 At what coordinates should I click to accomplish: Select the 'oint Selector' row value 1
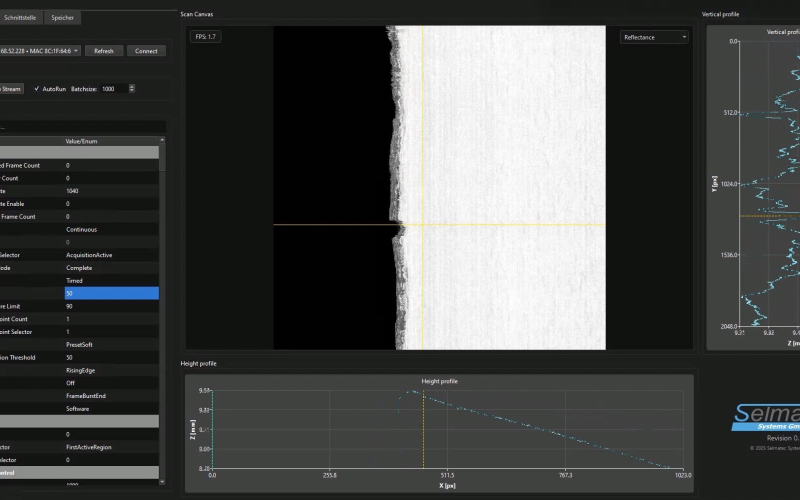(111, 332)
